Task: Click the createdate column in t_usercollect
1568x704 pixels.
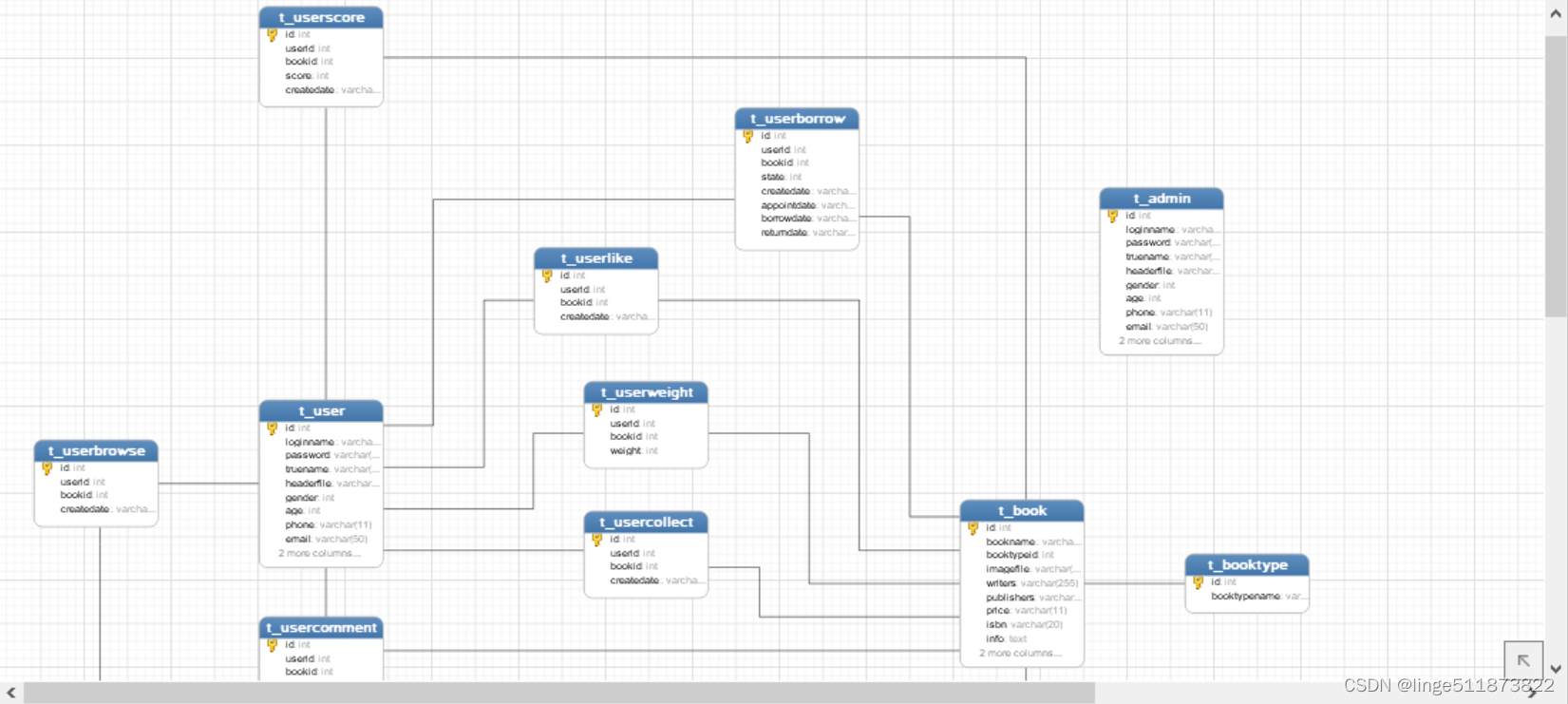Action: point(657,580)
